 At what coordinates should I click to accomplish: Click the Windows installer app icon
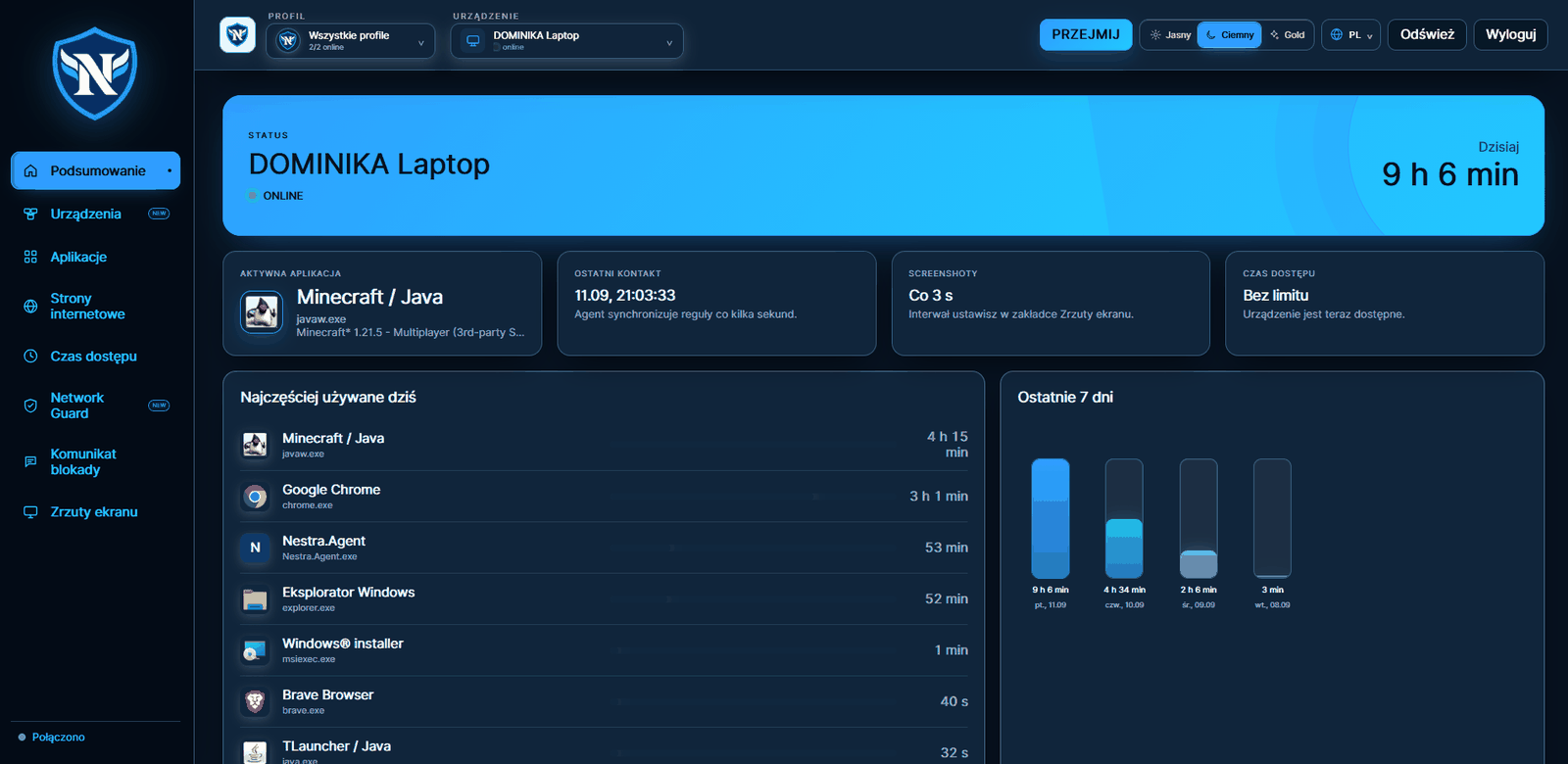coord(255,650)
